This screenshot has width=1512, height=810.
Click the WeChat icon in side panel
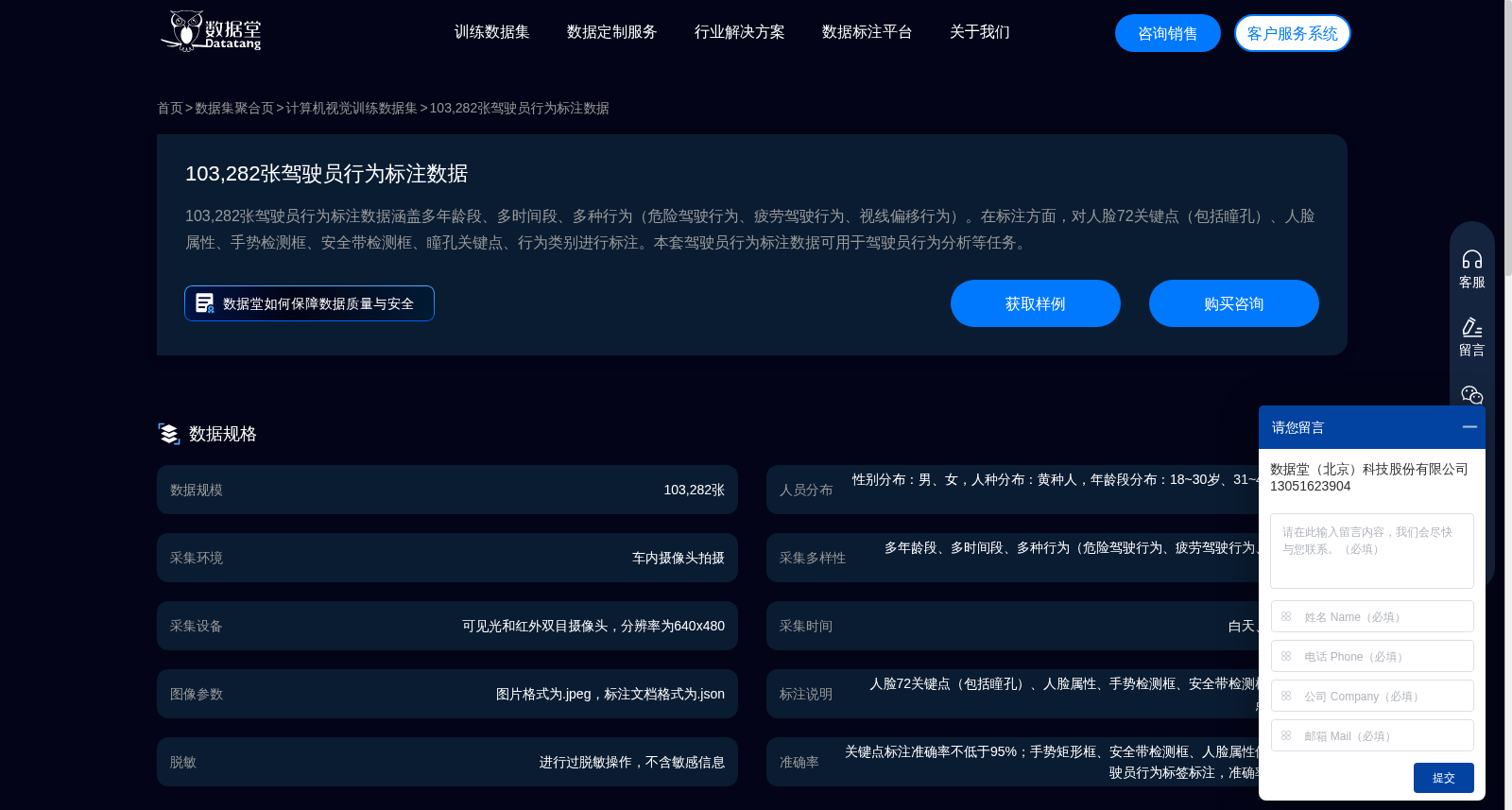point(1471,394)
